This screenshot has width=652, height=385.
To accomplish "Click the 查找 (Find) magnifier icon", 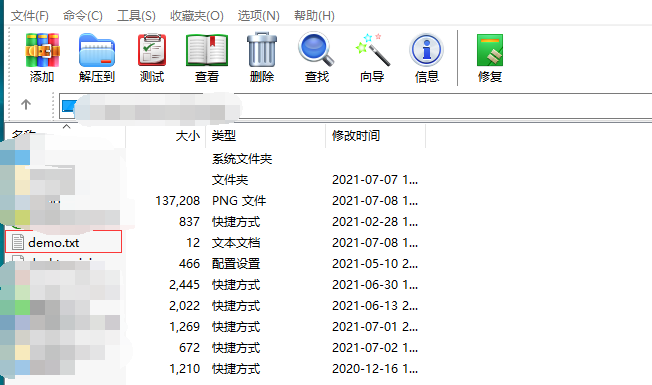I will 316,49.
